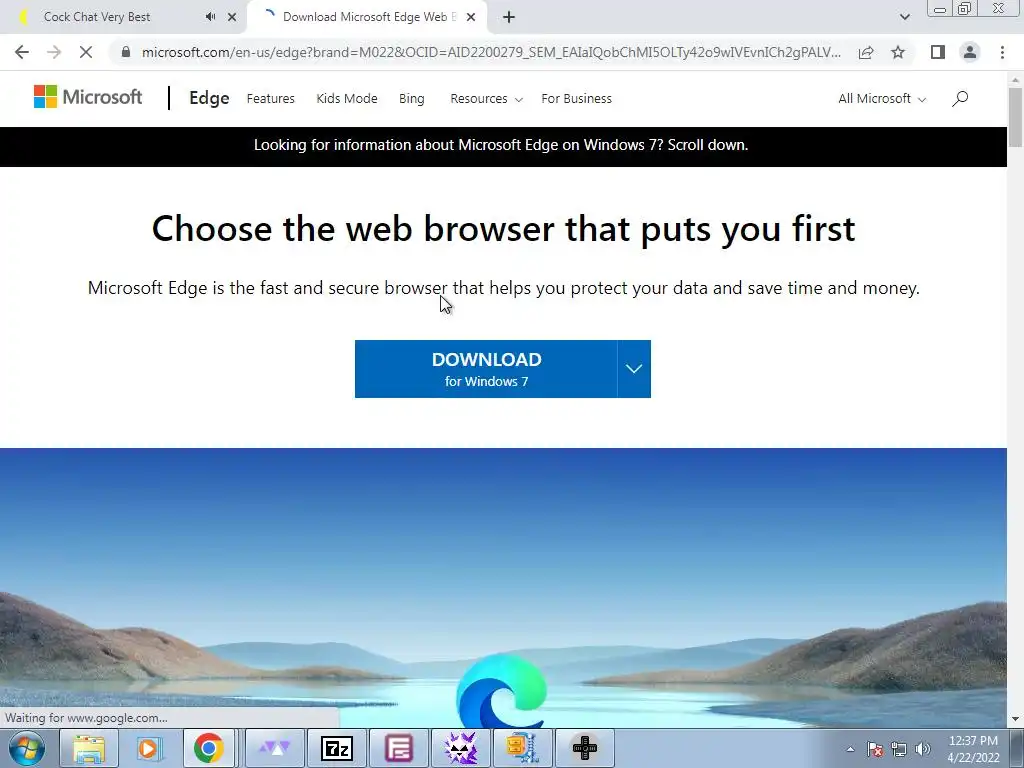
Task: Mute the Cock Chat tab audio
Action: coord(210,17)
